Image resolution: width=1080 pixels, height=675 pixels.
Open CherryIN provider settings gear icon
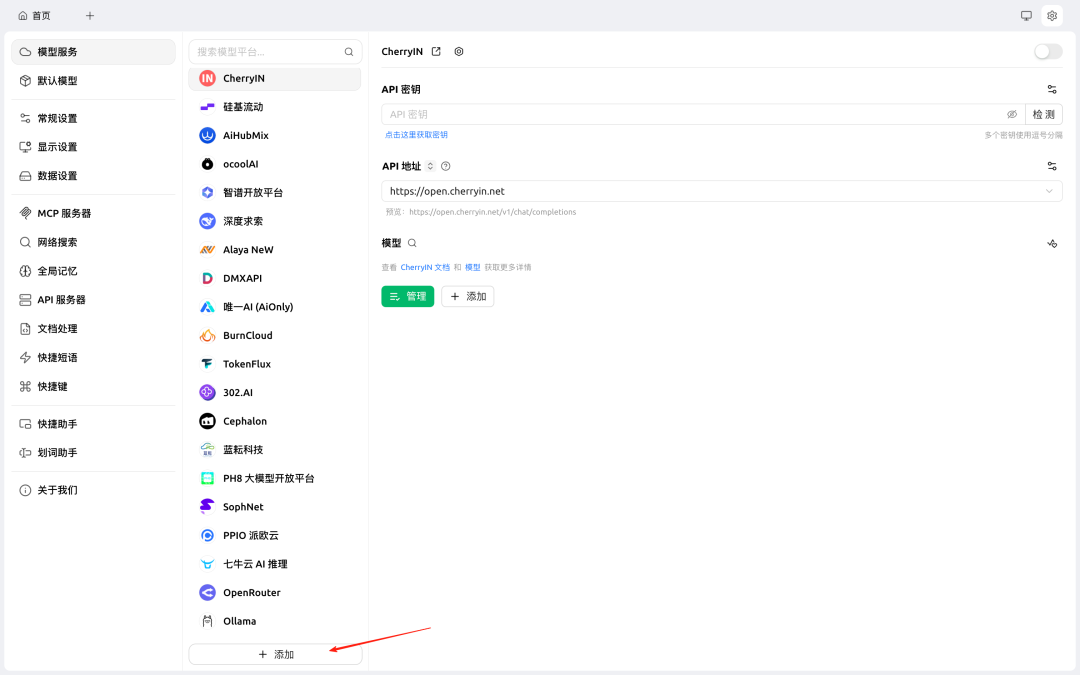coord(459,52)
